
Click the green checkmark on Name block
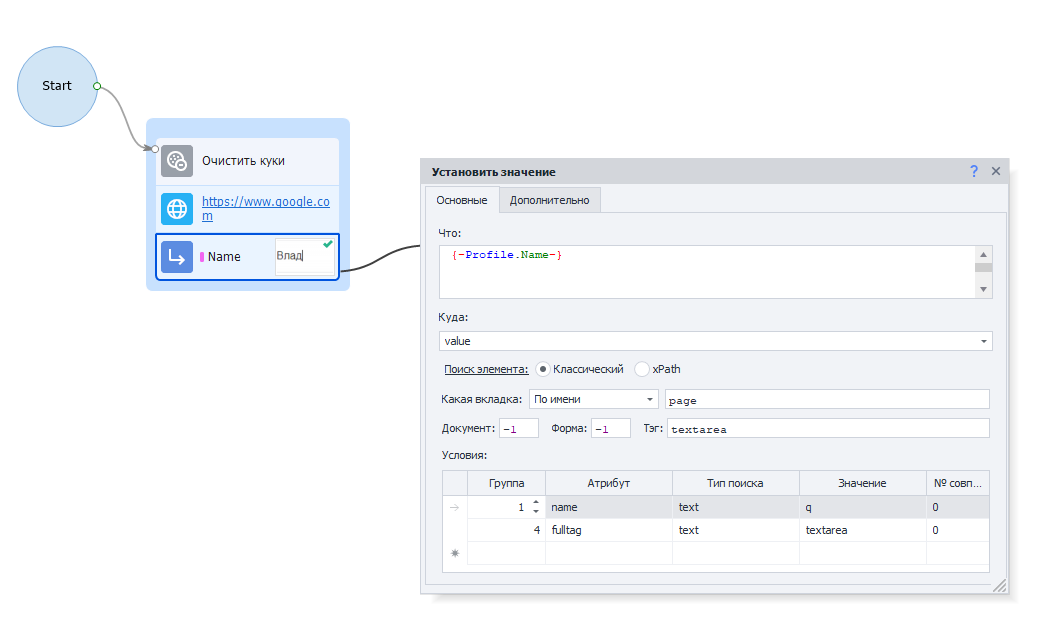tap(327, 245)
